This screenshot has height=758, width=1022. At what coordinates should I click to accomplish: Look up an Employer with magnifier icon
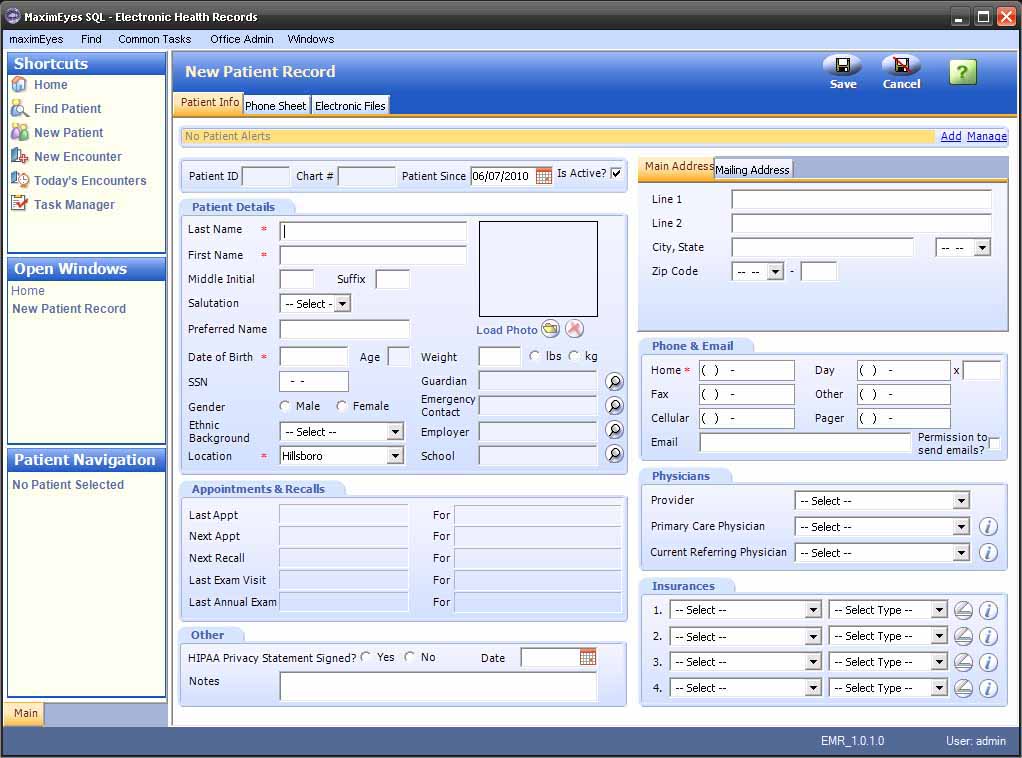click(x=614, y=430)
